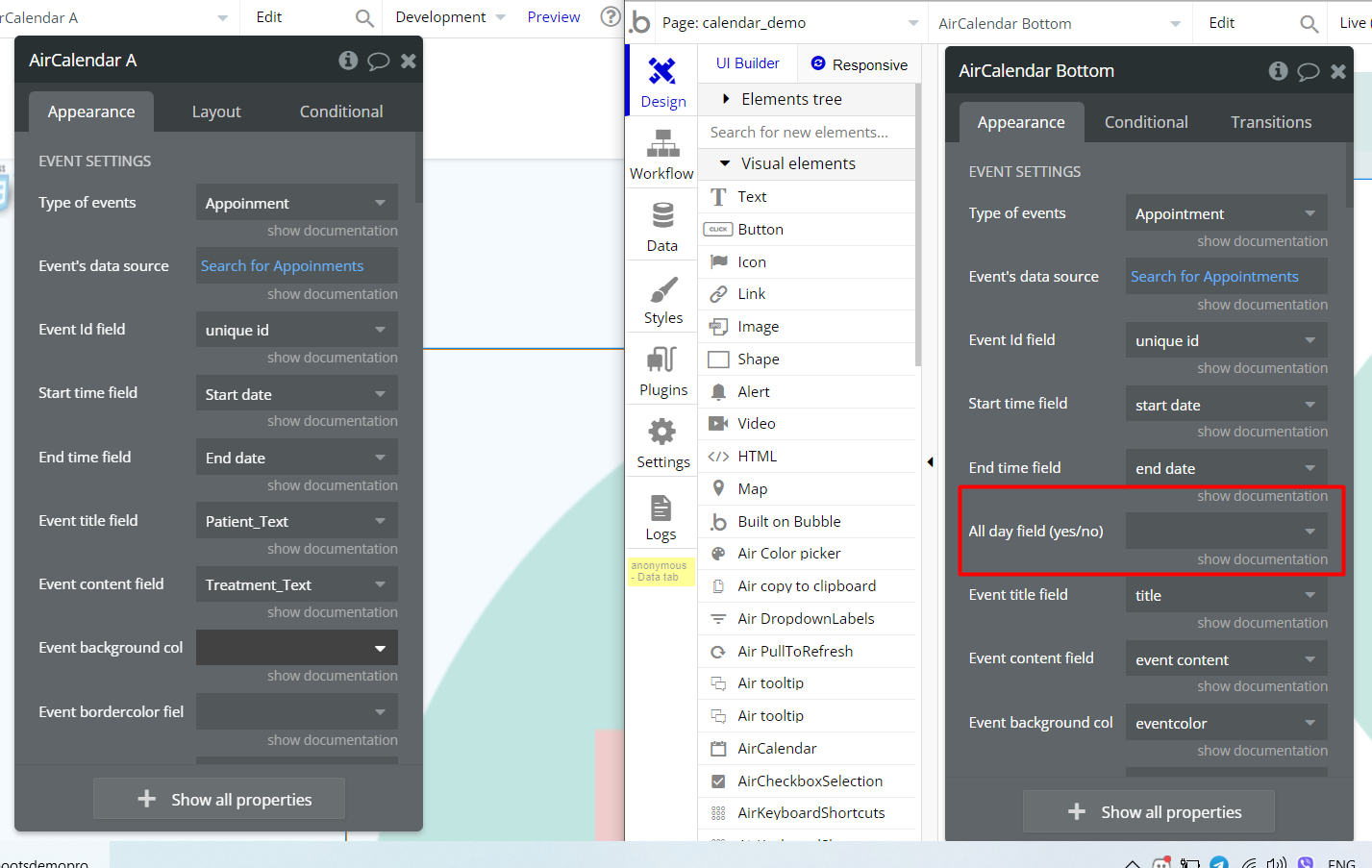Select the Air DropdownLabels element
This screenshot has height=868, width=1372.
(x=807, y=619)
